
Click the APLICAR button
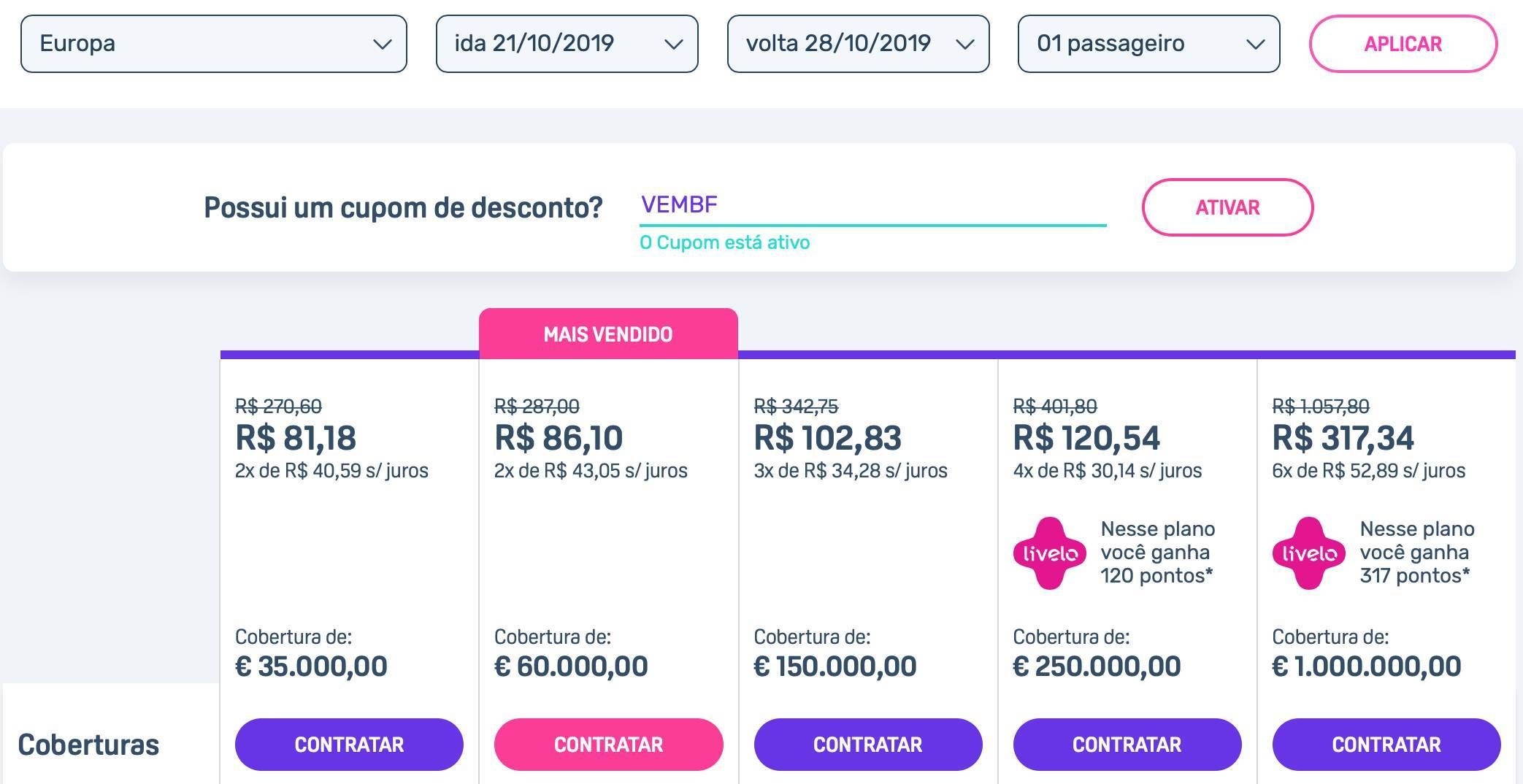coord(1403,44)
